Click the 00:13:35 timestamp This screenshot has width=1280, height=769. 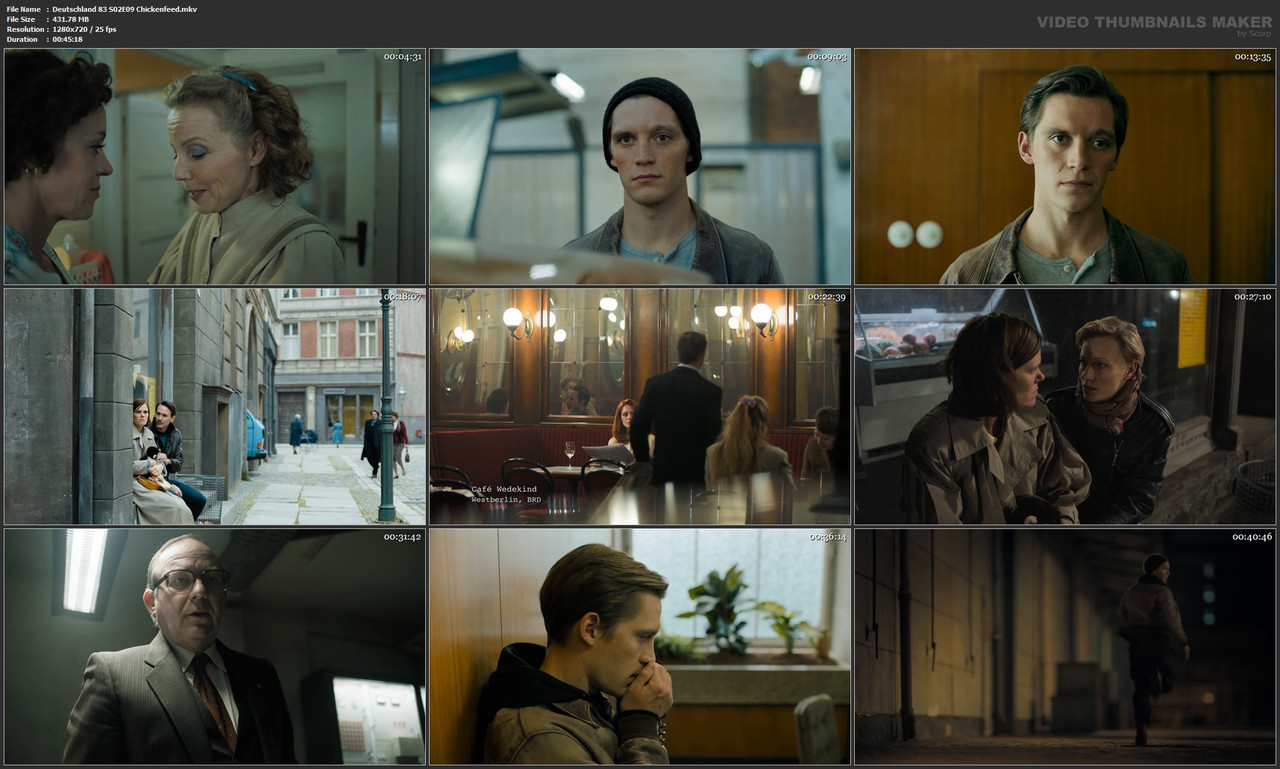(x=1252, y=57)
